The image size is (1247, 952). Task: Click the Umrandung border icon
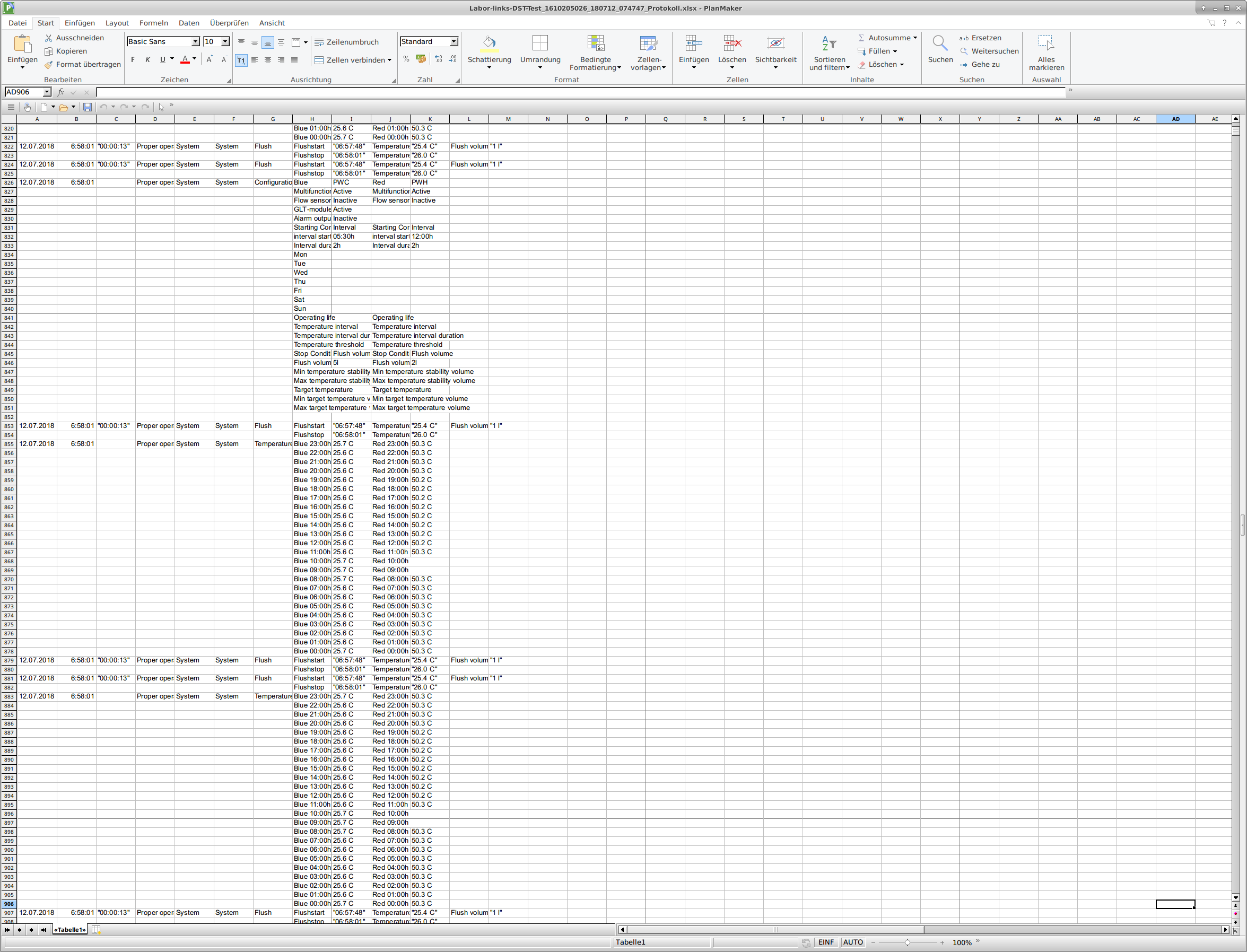pos(540,43)
